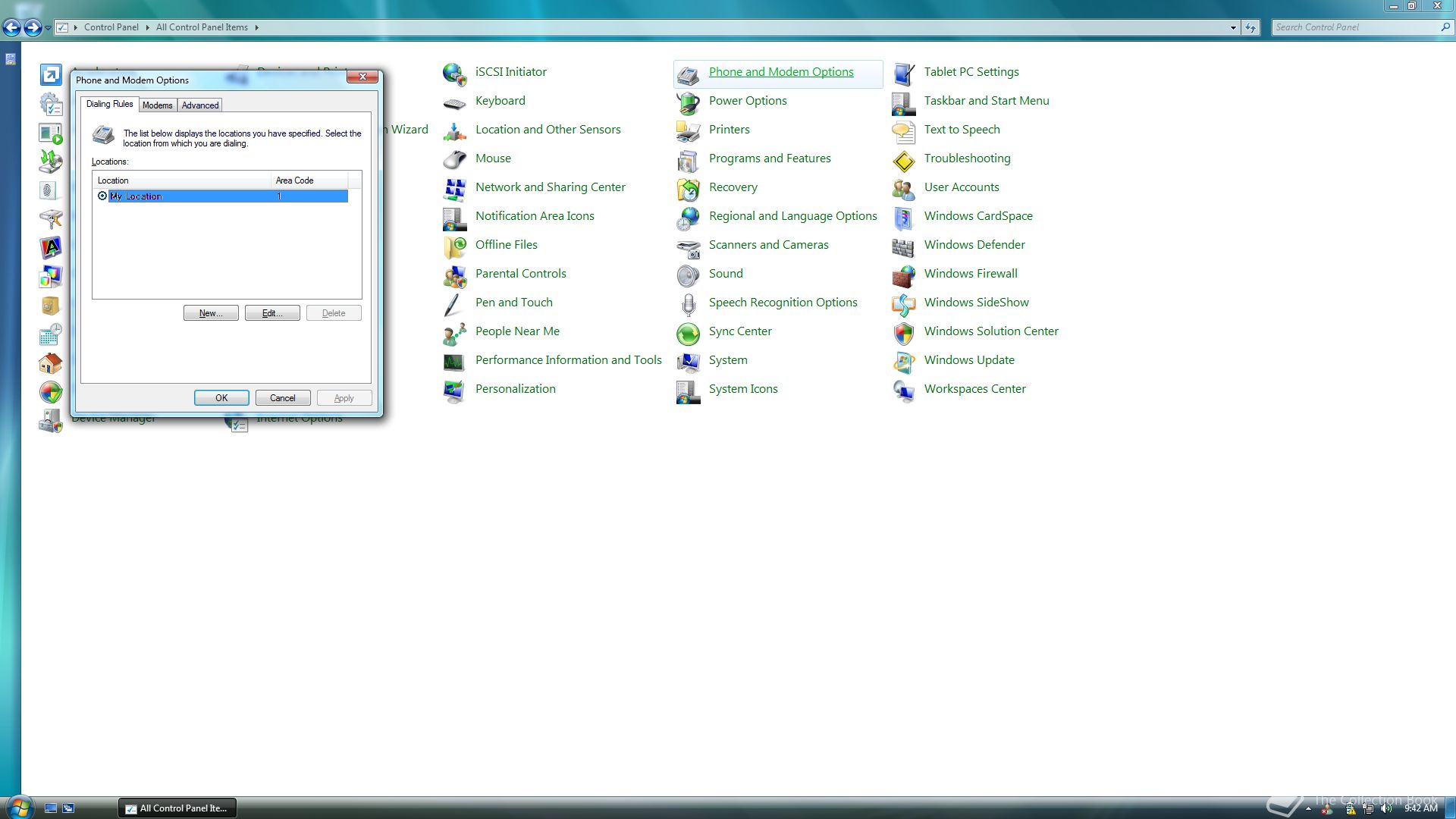Click the Windows Defender icon
The image size is (1456, 819).
pyautogui.click(x=903, y=246)
